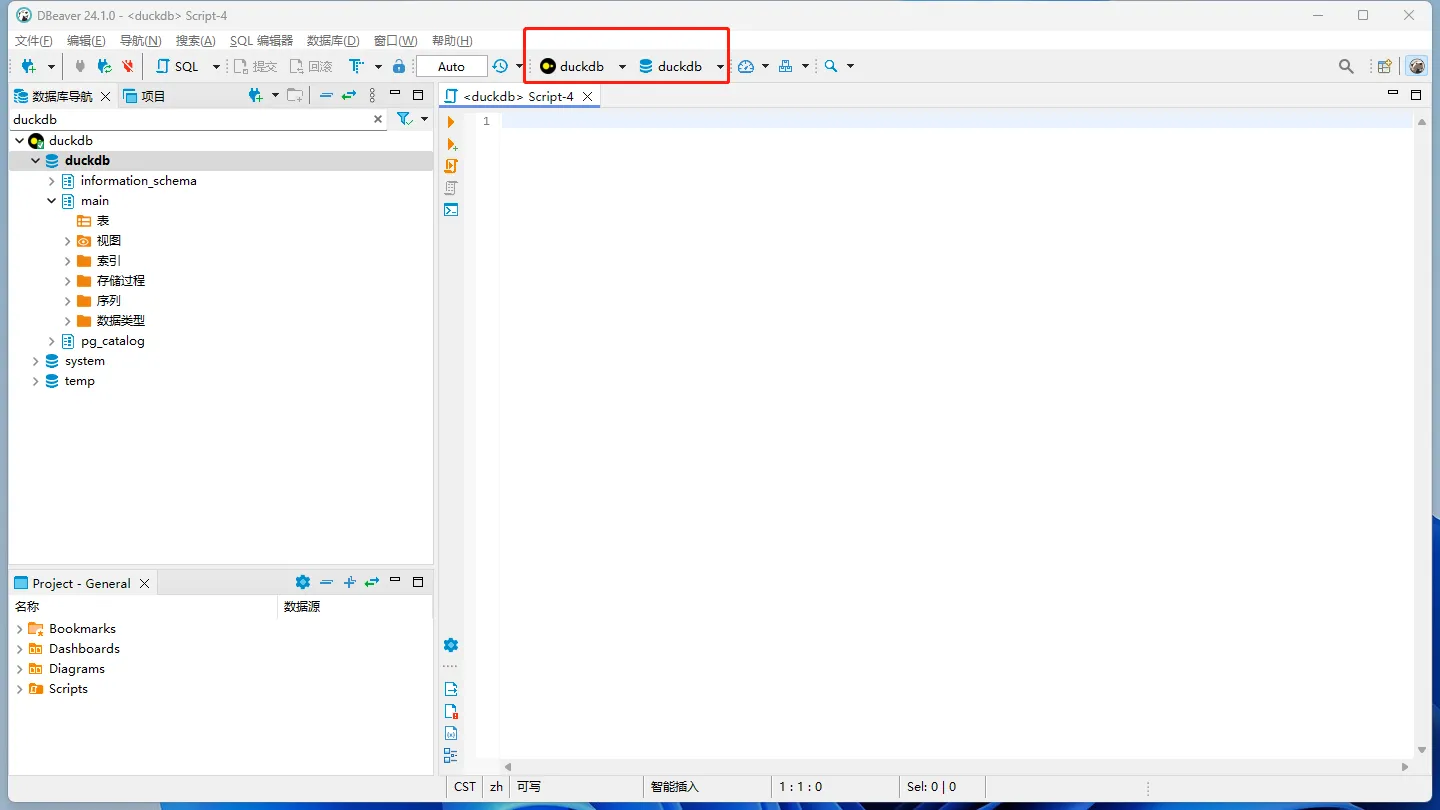Click the 智能插入 status bar entry
The height and width of the screenshot is (810, 1440).
675,787
